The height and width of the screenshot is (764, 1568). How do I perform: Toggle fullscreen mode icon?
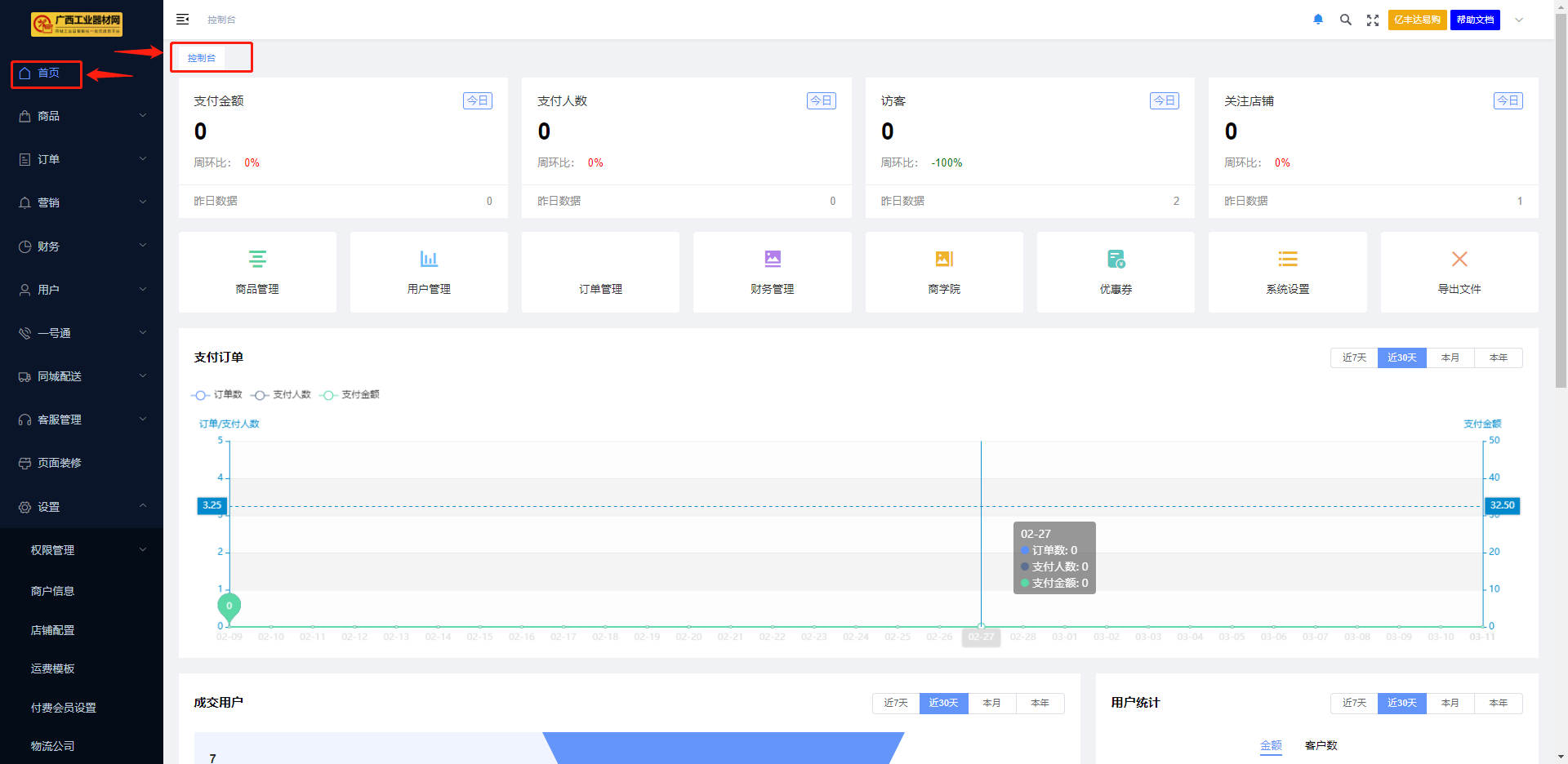pyautogui.click(x=1373, y=20)
